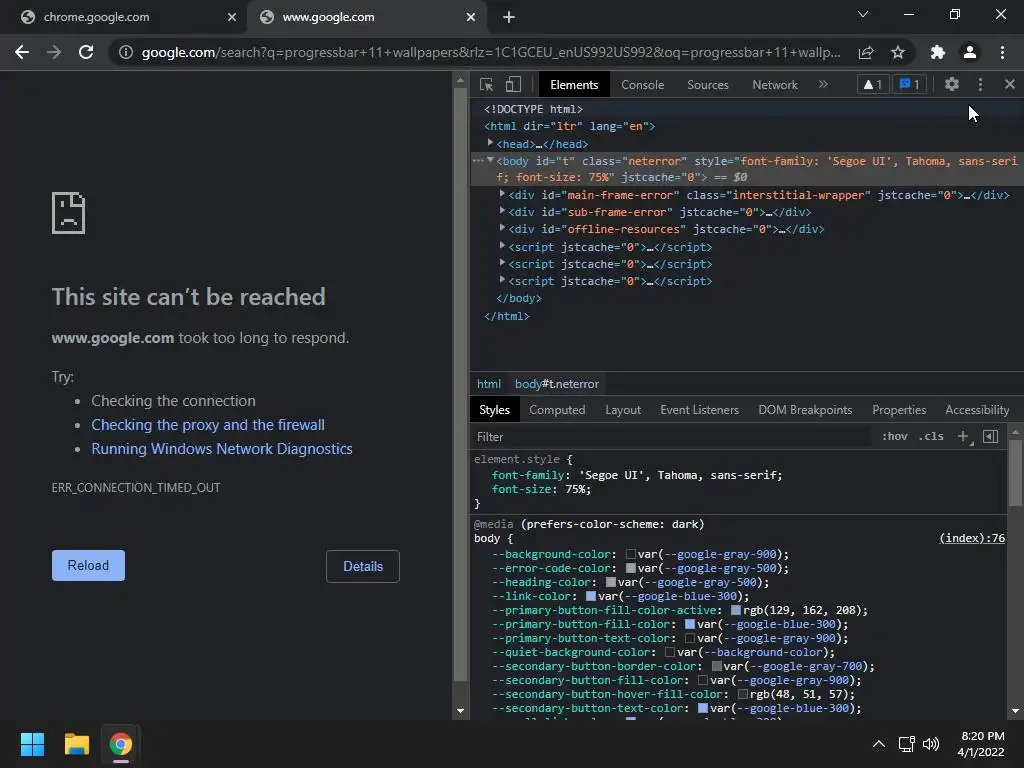Viewport: 1024px width, 768px height.
Task: Select the inspect element picker icon
Action: point(486,84)
